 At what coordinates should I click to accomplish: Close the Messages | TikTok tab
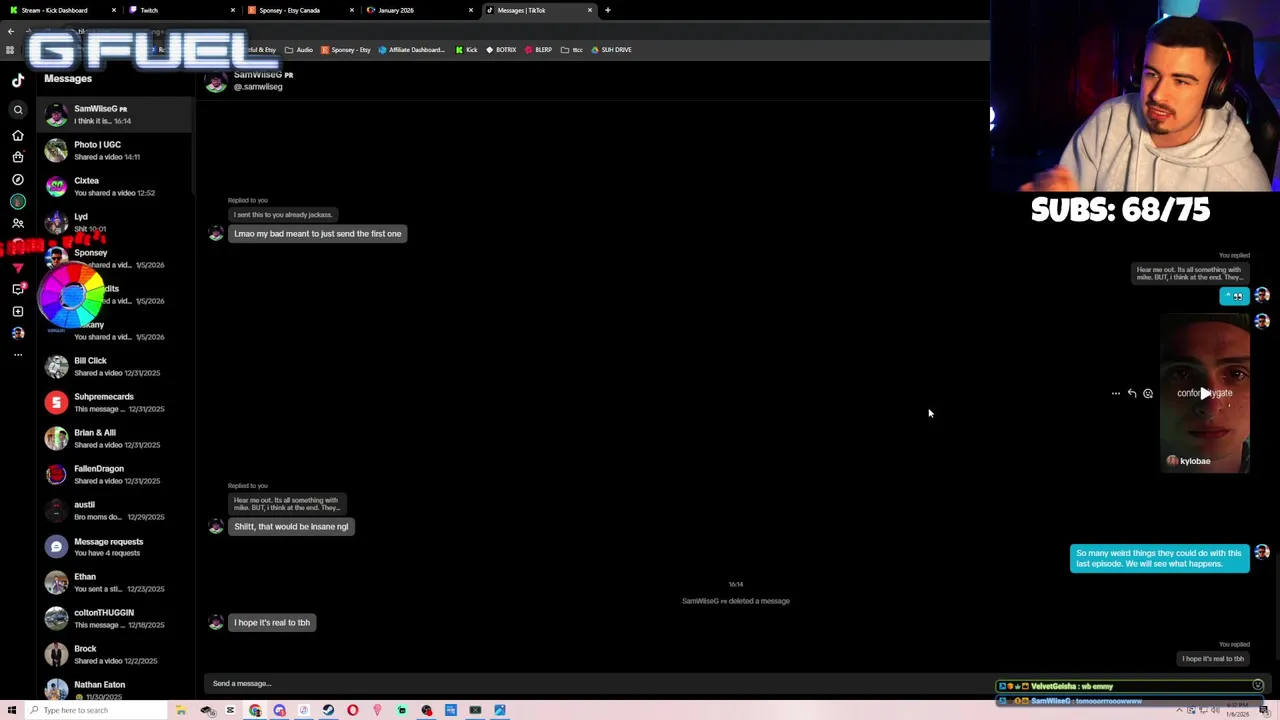pyautogui.click(x=590, y=10)
